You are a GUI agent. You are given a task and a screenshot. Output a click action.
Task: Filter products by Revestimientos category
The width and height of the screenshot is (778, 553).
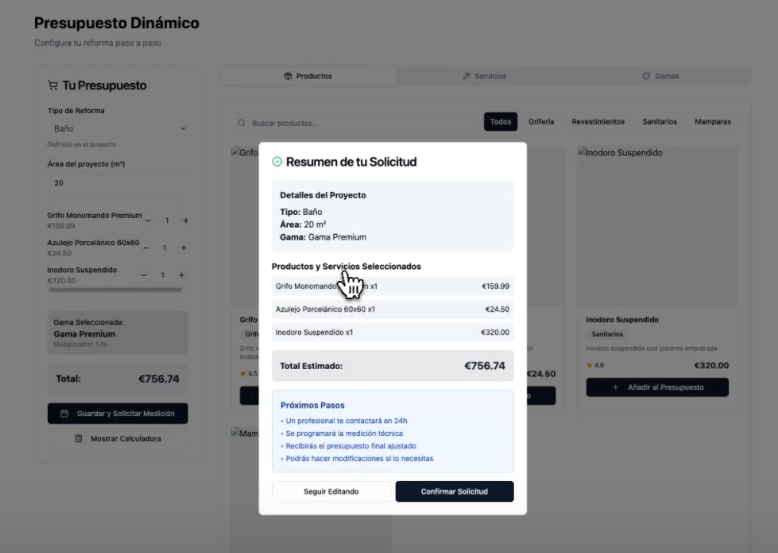click(598, 122)
